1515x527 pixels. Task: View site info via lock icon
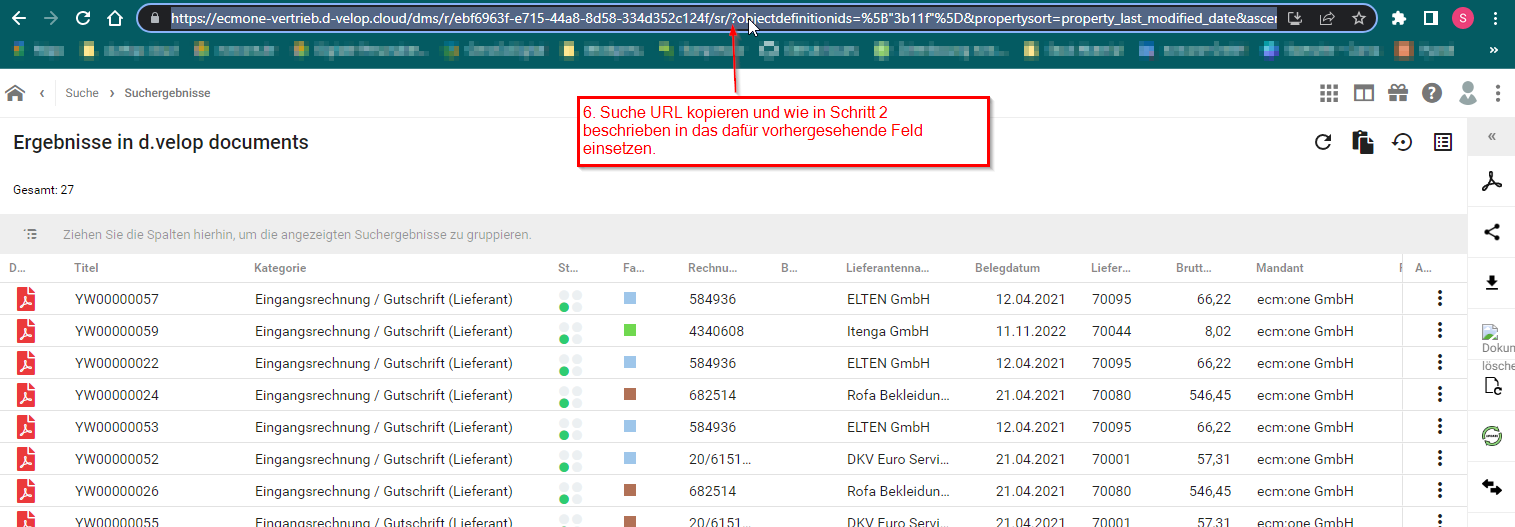153,18
